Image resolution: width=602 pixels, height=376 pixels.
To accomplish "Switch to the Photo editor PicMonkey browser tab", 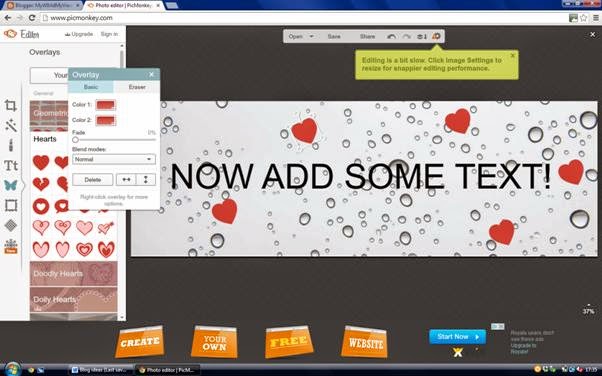I will [124, 5].
